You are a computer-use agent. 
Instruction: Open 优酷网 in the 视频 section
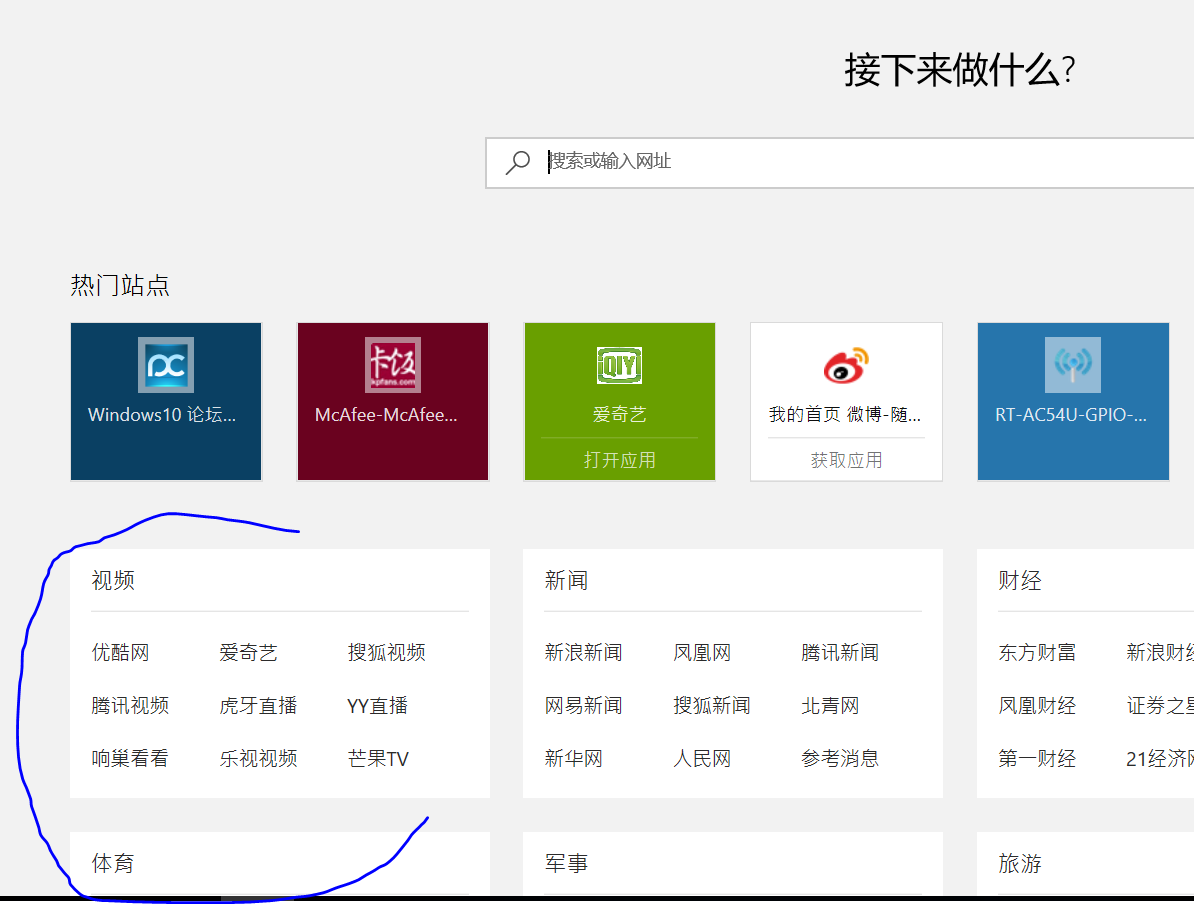tap(120, 653)
